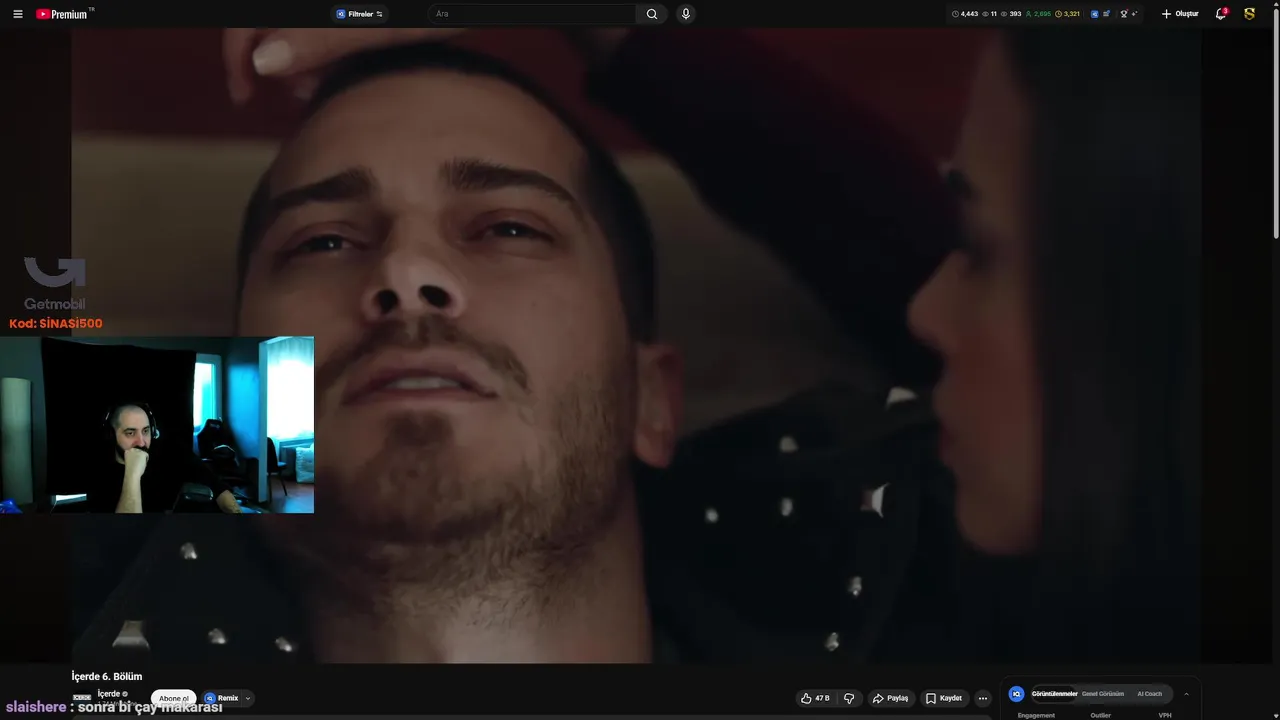The width and height of the screenshot is (1280, 720).
Task: Click the magnifier search button
Action: [652, 14]
